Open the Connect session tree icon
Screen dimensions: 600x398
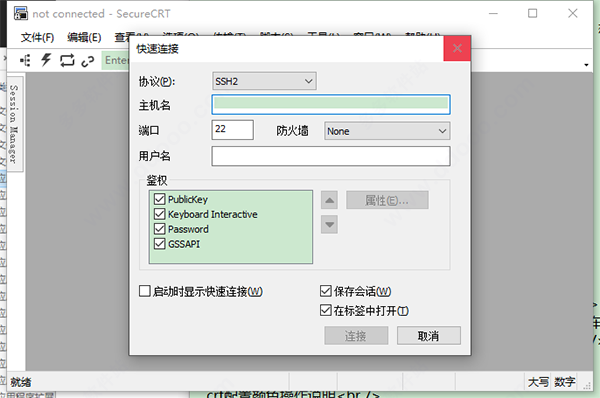point(25,60)
